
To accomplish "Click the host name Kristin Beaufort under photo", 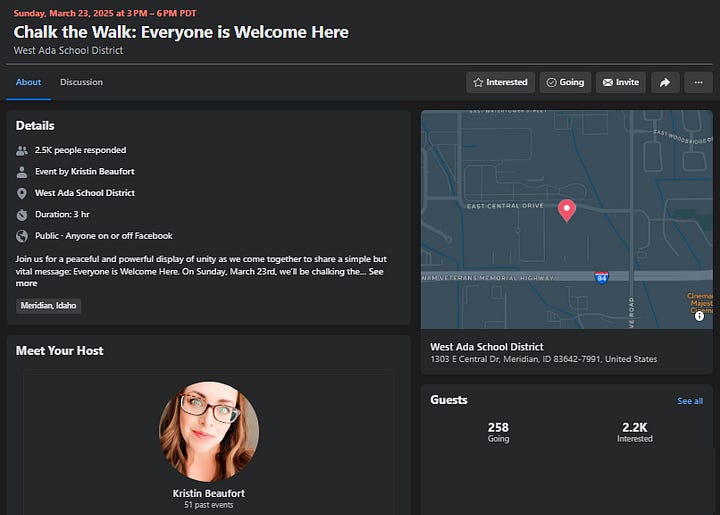I will pos(209,493).
